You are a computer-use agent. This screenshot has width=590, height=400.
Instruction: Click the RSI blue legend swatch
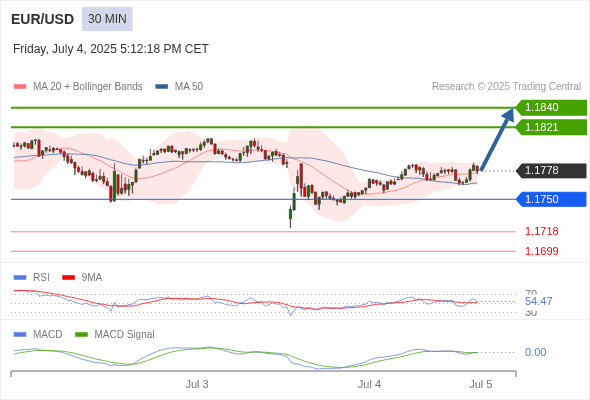click(20, 278)
